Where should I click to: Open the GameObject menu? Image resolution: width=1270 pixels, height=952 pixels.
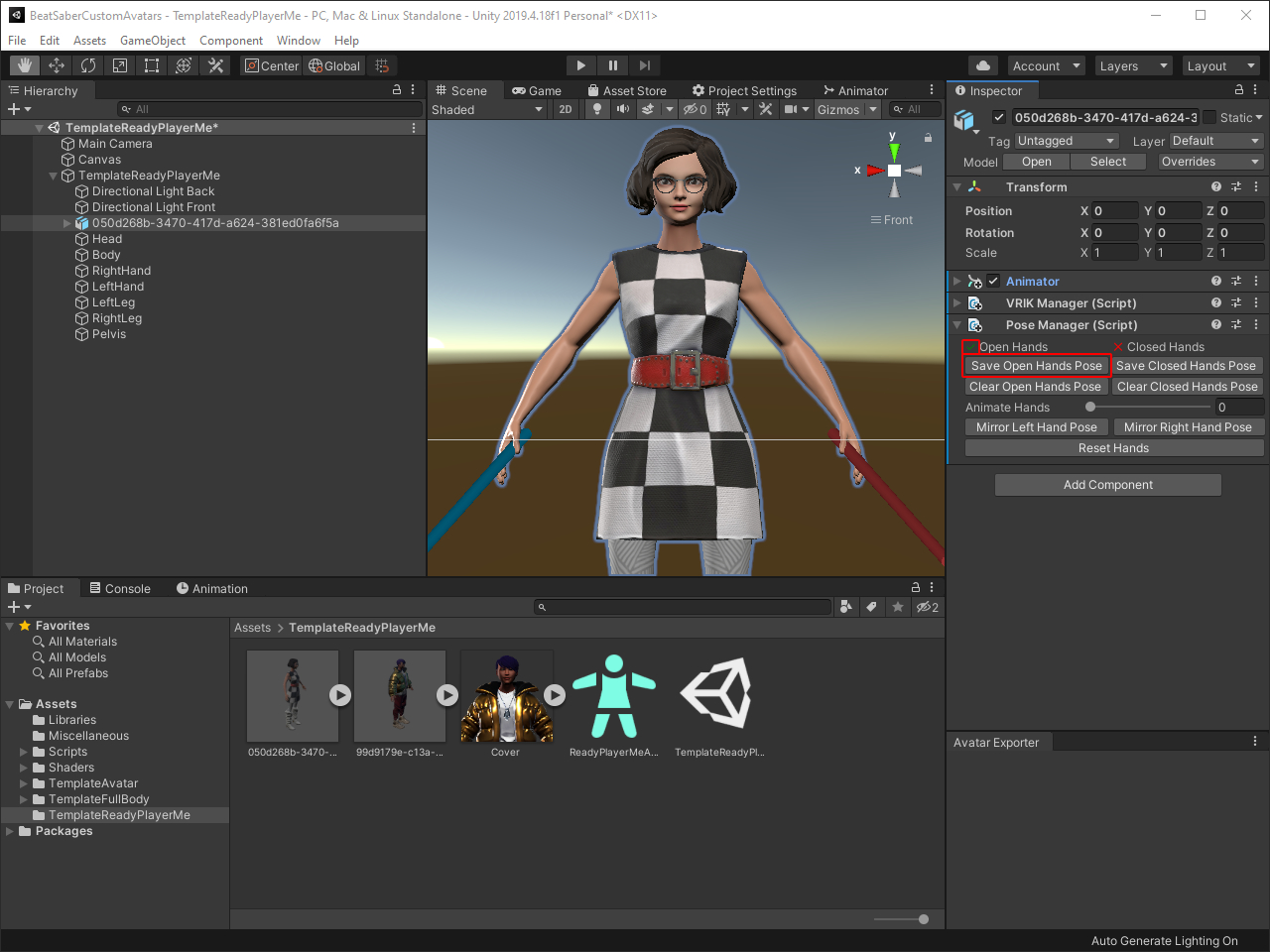pos(152,41)
